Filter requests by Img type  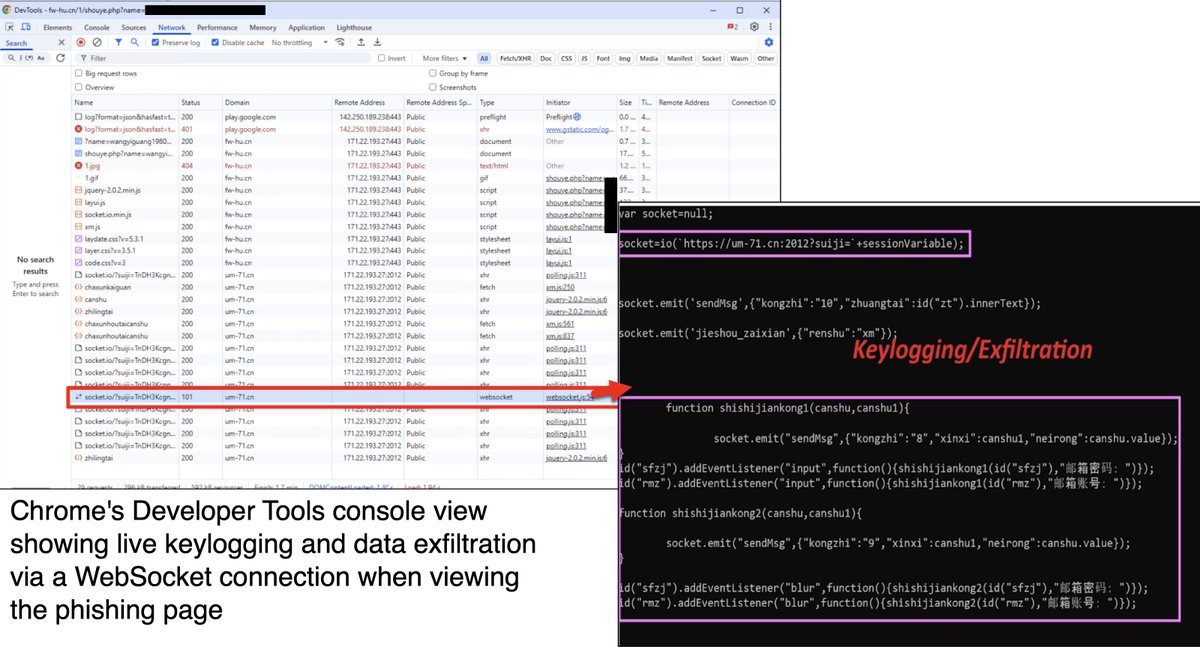pos(625,58)
